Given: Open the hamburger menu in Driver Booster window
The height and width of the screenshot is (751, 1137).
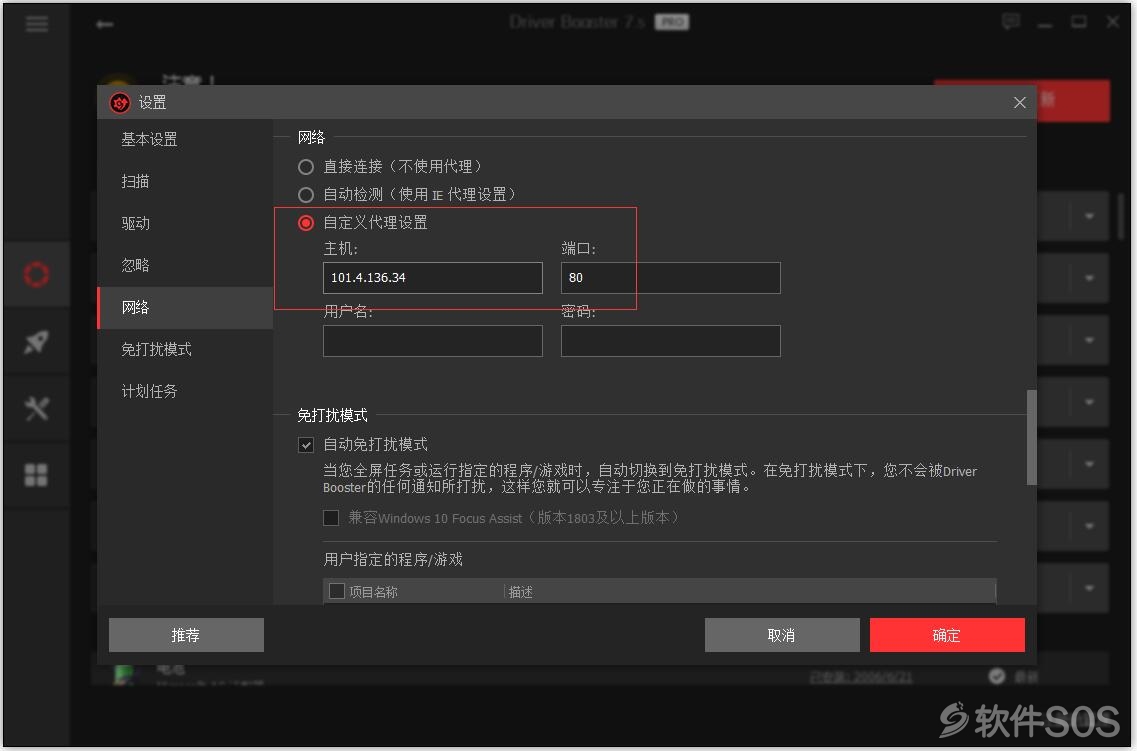Looking at the screenshot, I should (36, 24).
